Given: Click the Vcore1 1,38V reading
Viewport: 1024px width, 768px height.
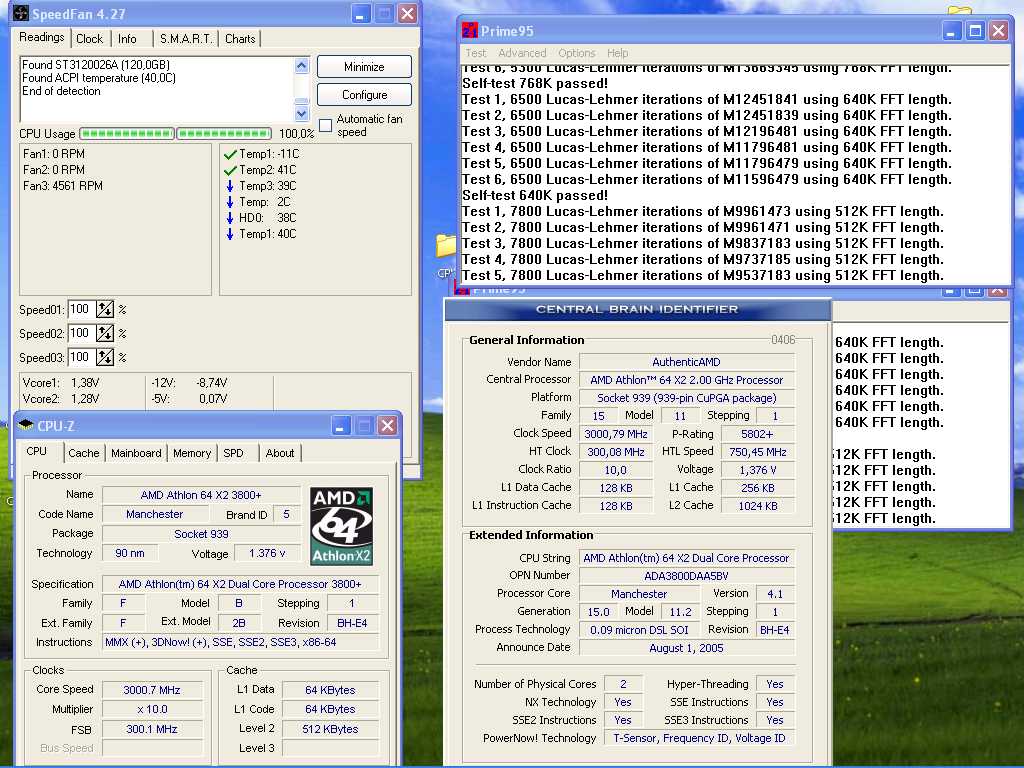Looking at the screenshot, I should pos(61,383).
